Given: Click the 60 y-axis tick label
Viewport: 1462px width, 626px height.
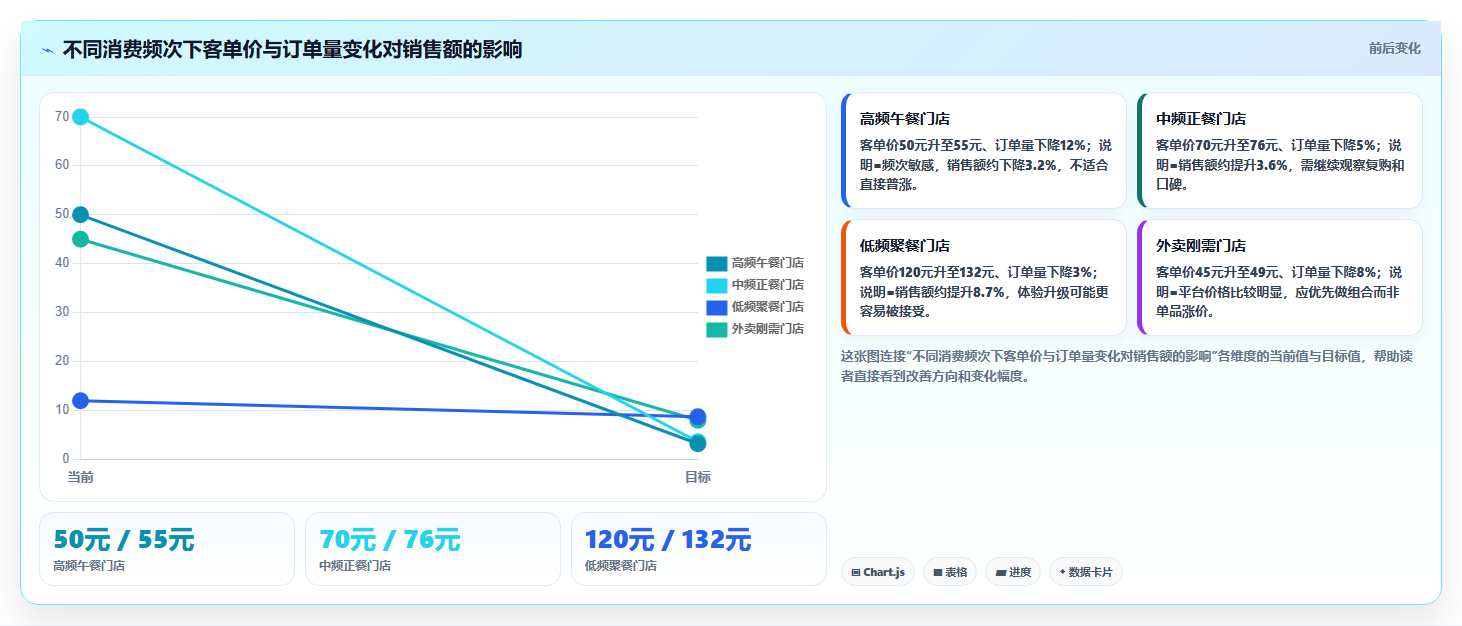Looking at the screenshot, I should [62, 166].
